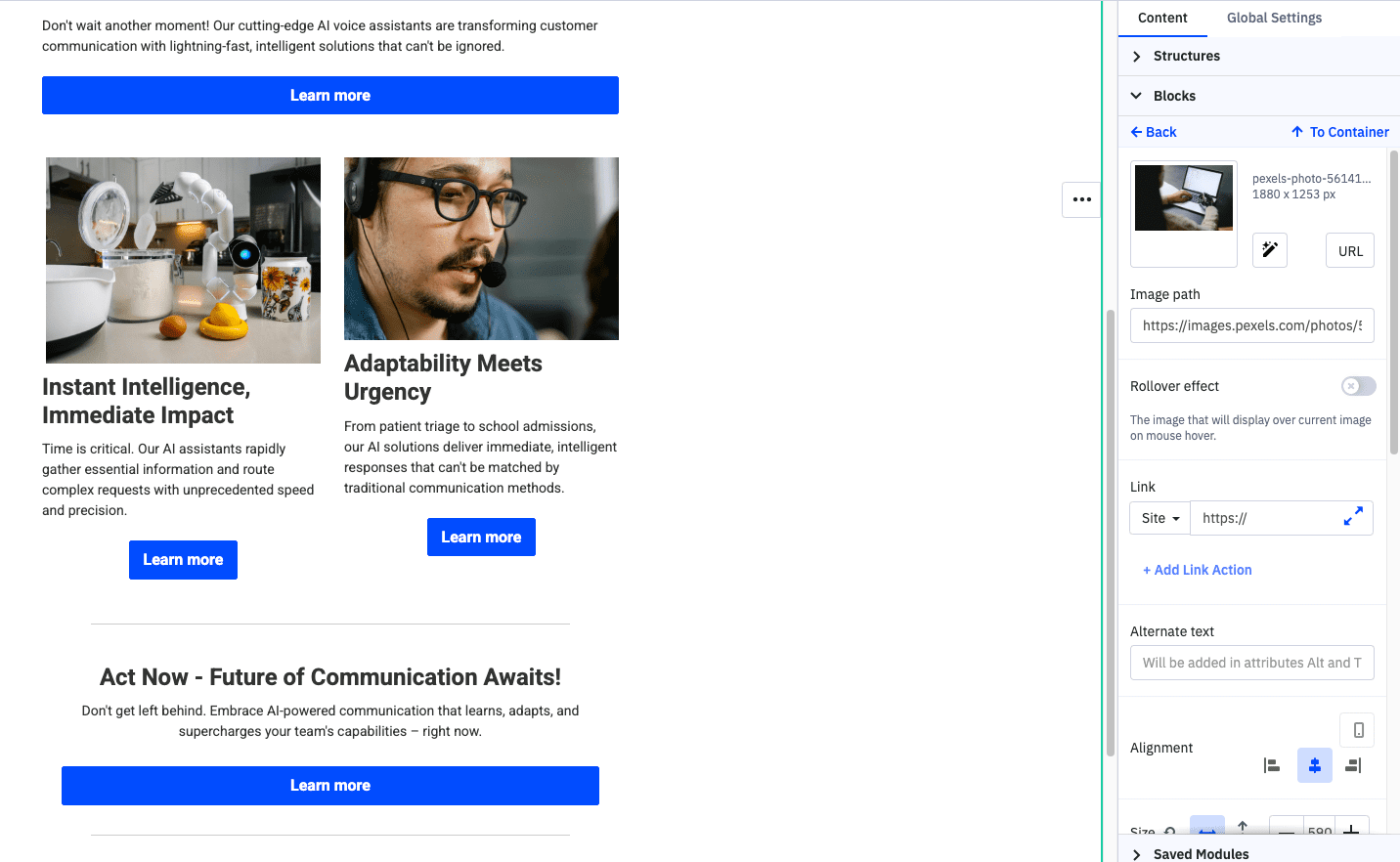Collapse the Blocks section
The image size is (1400, 862).
point(1174,96)
